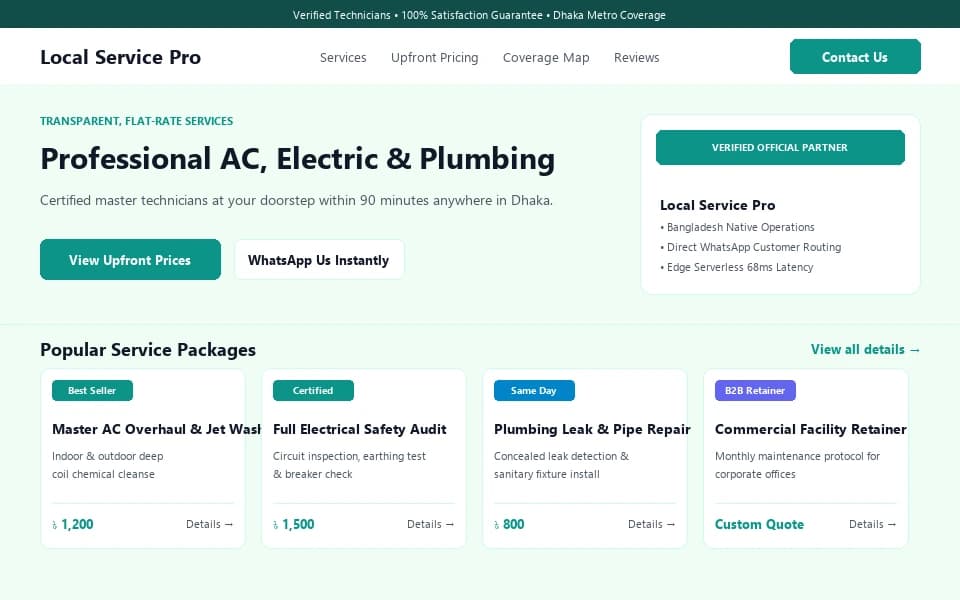Screen dimensions: 960x600
Task: Click View Upfront Prices button
Action: [130, 260]
